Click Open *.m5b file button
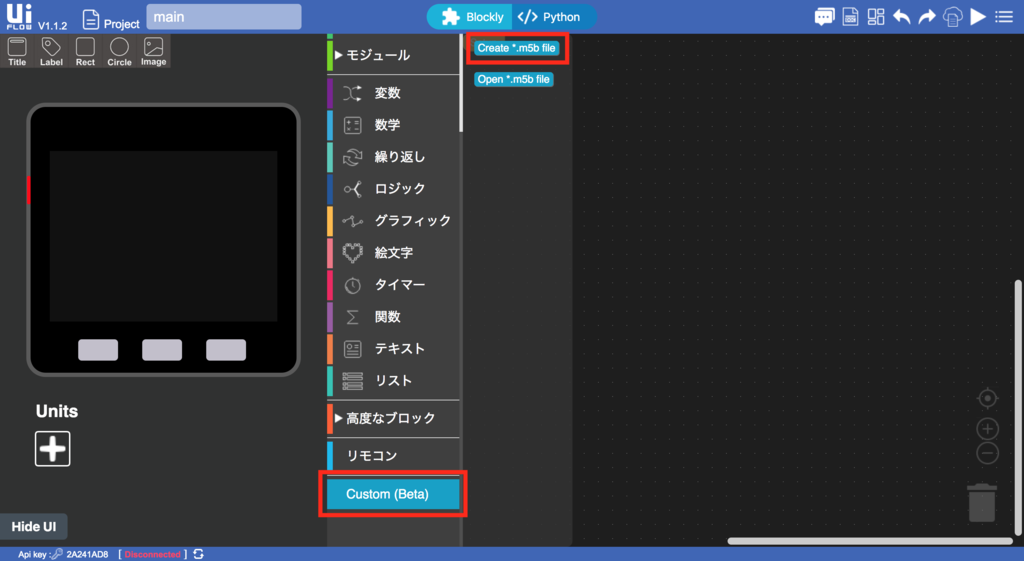The width and height of the screenshot is (1024, 561). pyautogui.click(x=513, y=79)
